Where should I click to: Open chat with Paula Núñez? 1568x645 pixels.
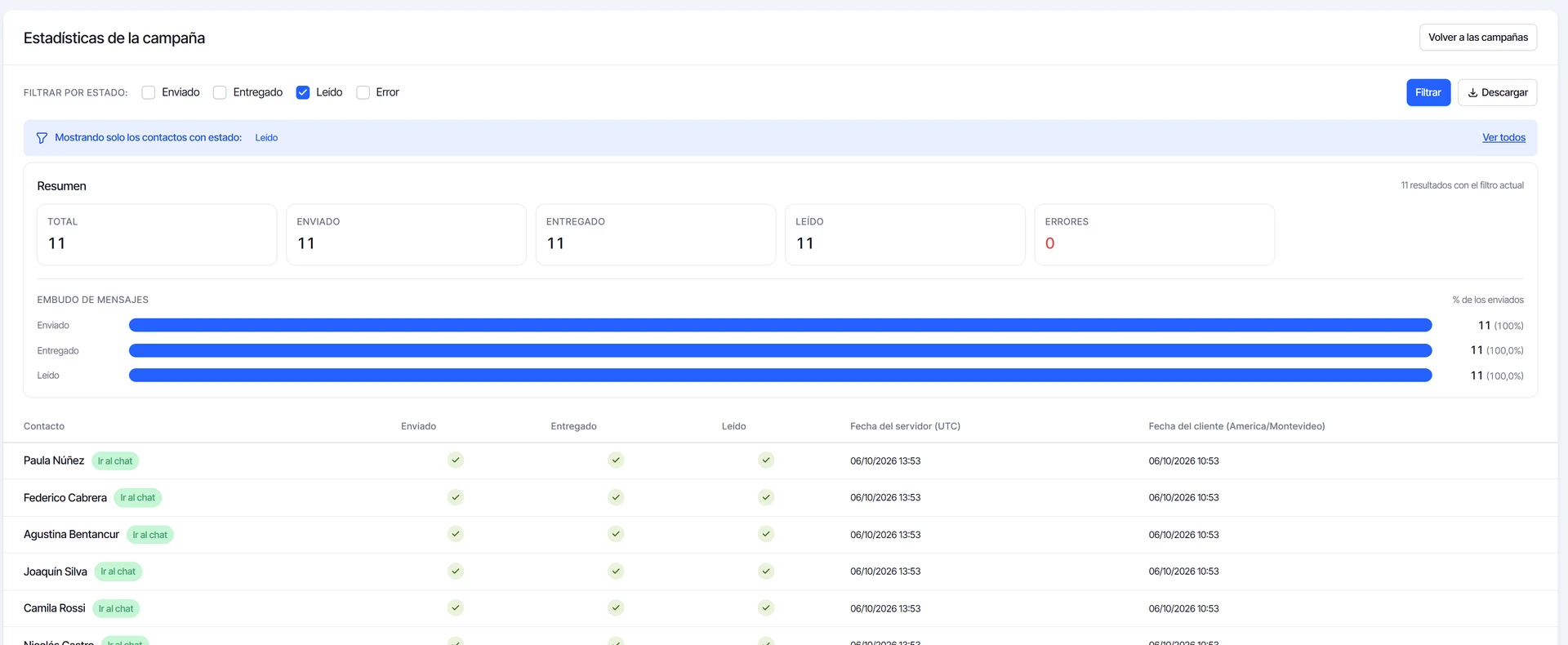[115, 461]
